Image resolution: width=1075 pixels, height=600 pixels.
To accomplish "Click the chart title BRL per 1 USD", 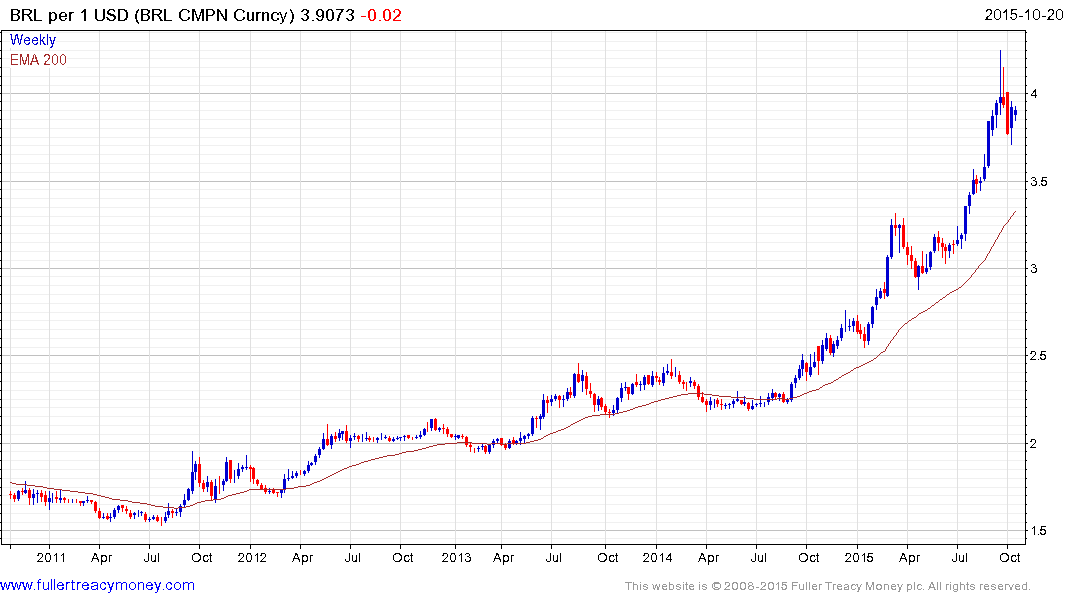I will pos(80,16).
